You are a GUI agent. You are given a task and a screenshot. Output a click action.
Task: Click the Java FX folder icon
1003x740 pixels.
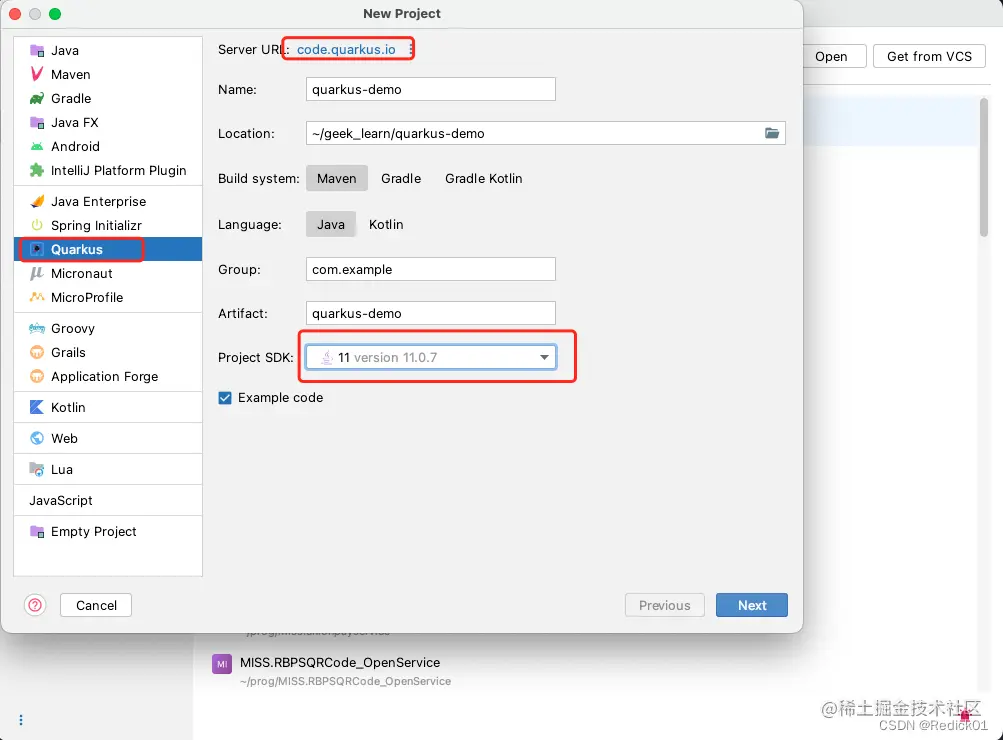tap(37, 122)
